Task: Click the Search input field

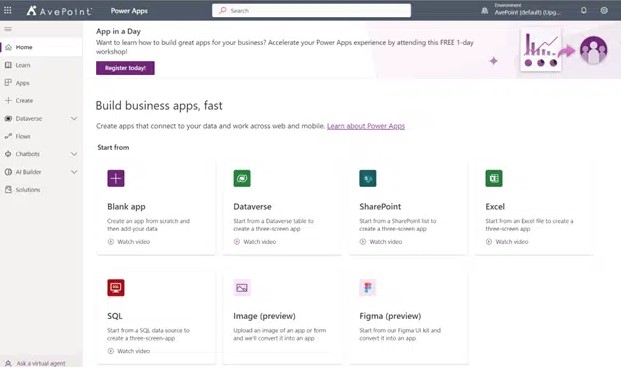Action: (311, 11)
